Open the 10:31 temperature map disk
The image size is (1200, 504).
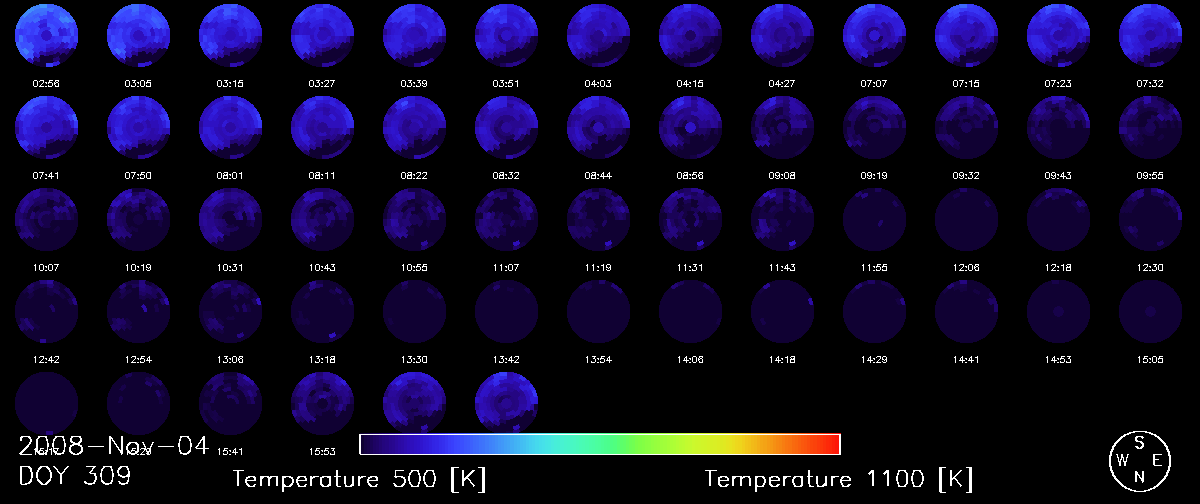pos(230,220)
